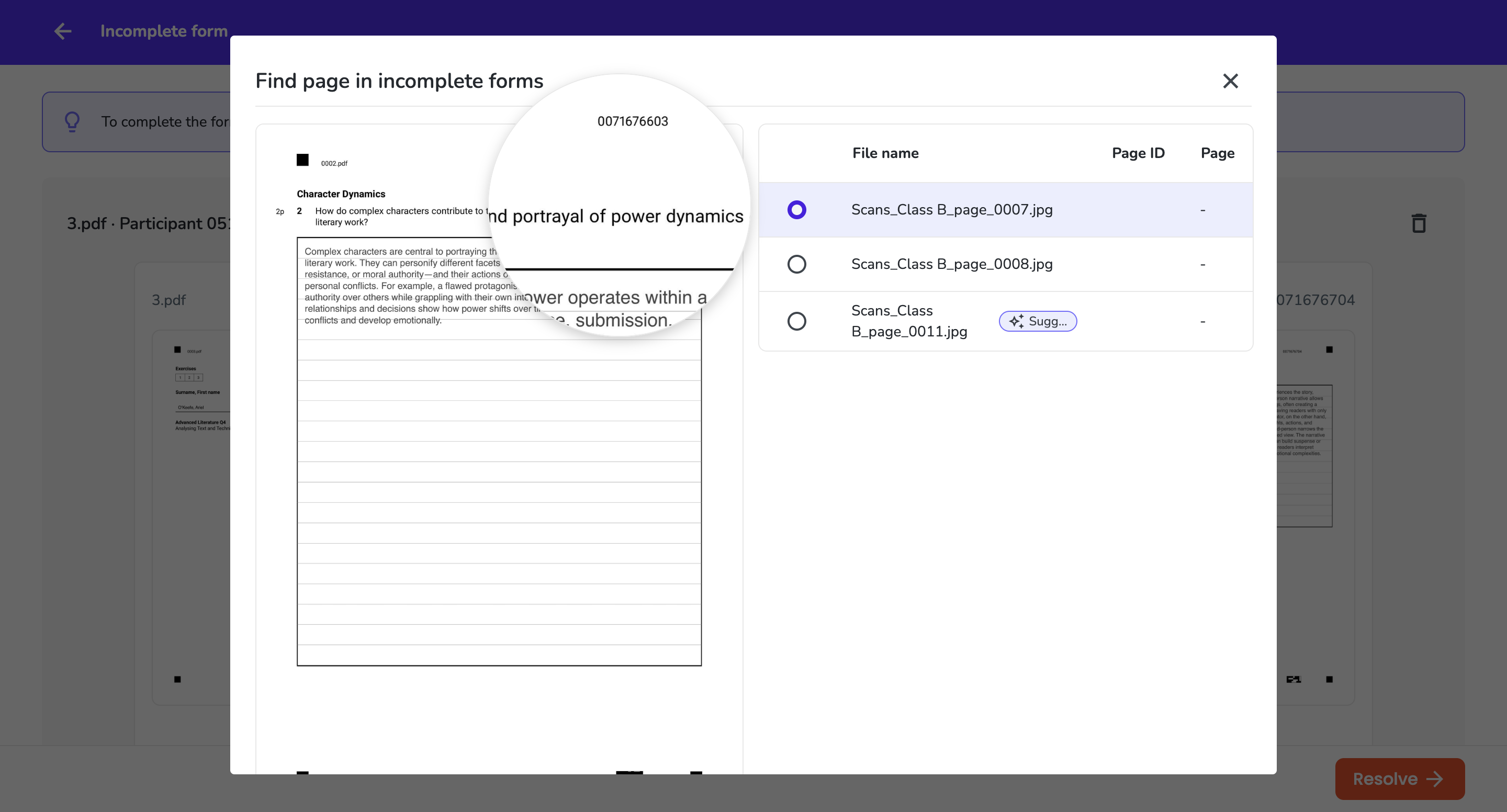Click the 0002.pdf label in the preview
The image size is (1507, 812).
(x=334, y=163)
